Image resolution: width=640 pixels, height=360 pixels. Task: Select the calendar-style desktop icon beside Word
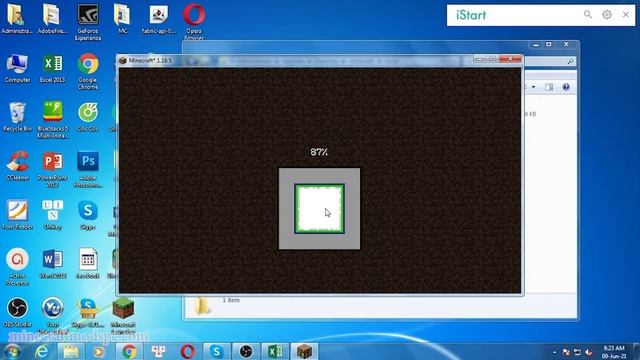tap(88, 264)
